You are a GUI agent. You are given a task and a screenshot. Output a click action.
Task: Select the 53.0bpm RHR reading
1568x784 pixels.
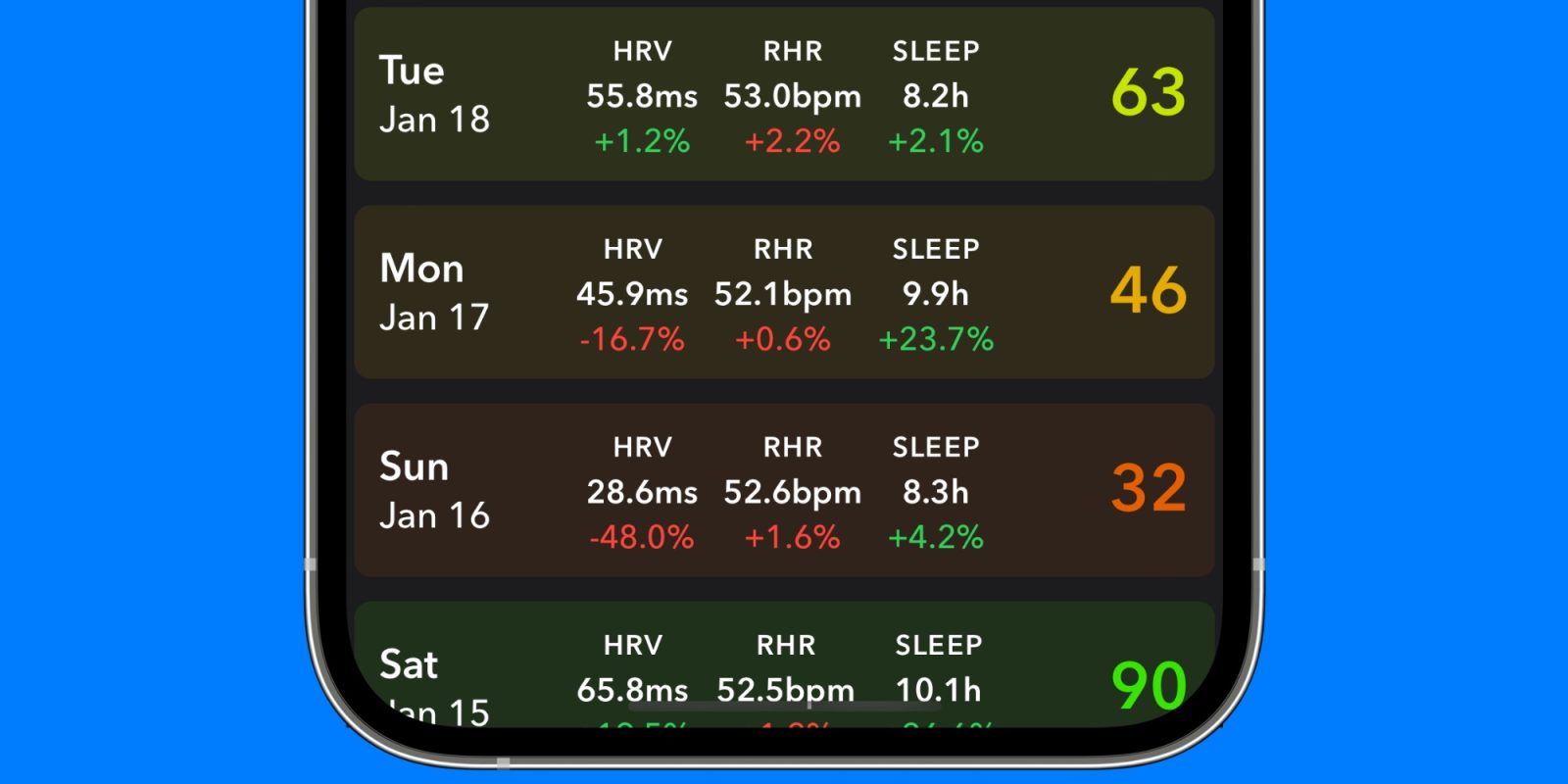792,96
